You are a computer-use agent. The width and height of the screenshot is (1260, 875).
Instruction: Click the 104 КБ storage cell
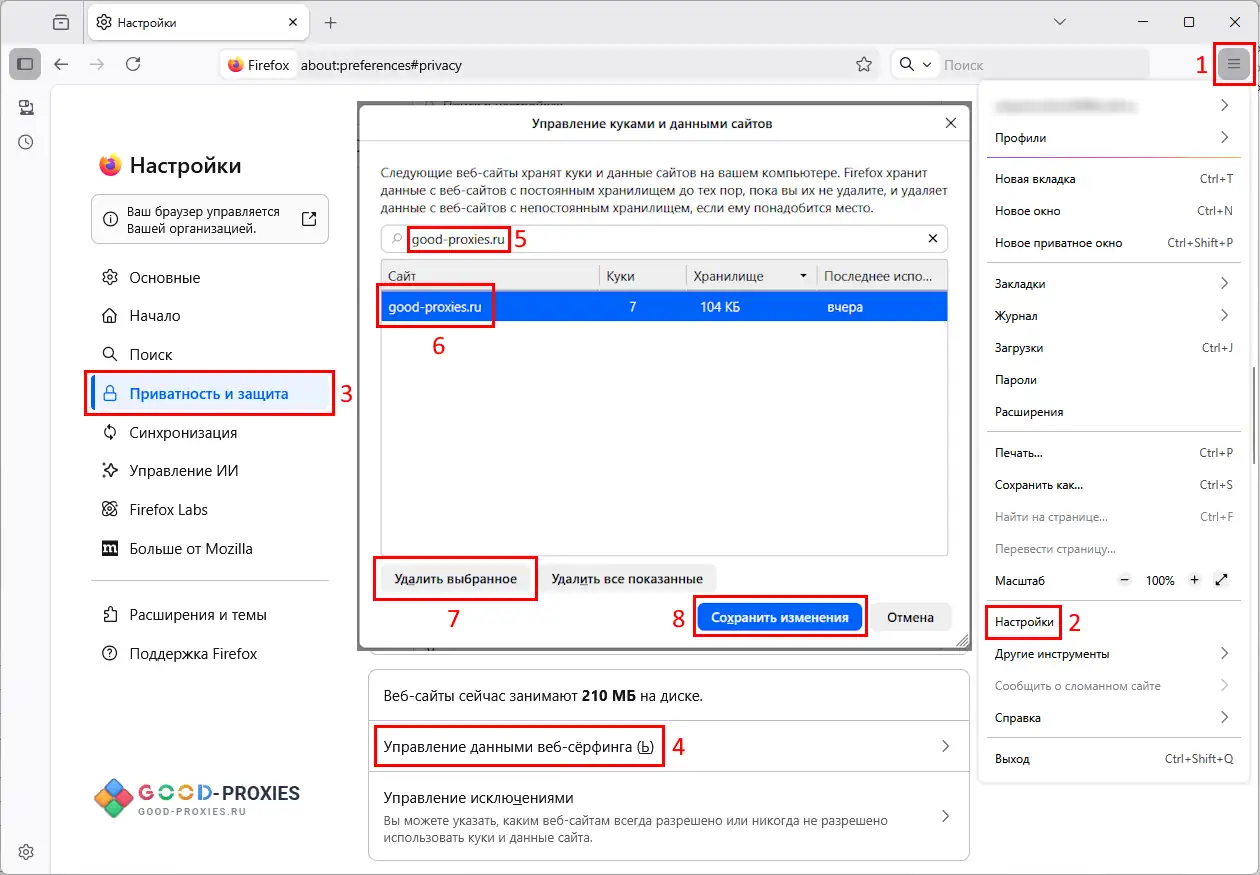point(720,307)
